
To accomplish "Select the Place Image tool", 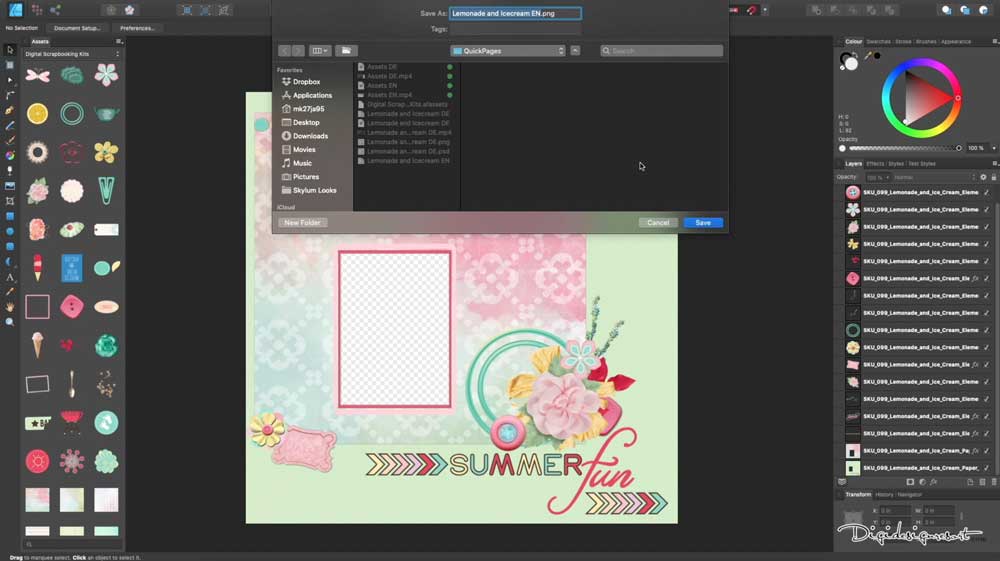I will pos(10,186).
